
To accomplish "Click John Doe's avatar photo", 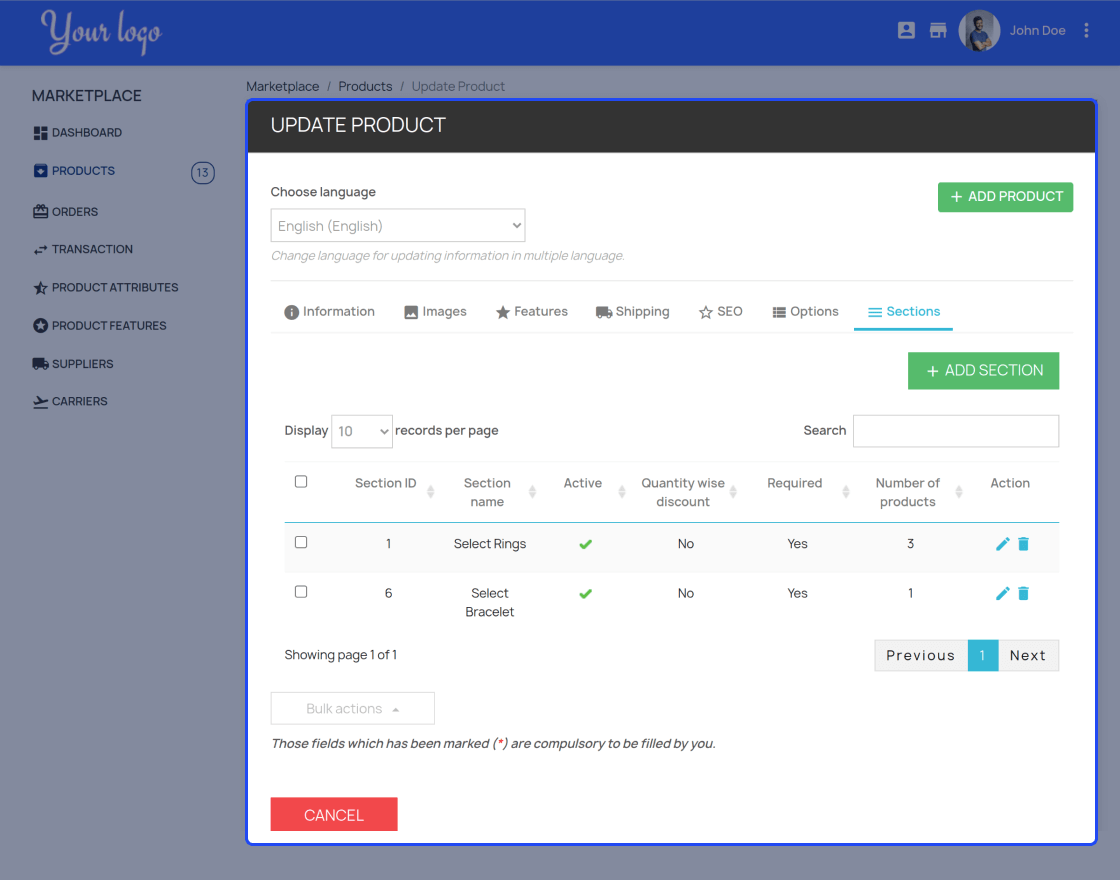I will click(979, 31).
